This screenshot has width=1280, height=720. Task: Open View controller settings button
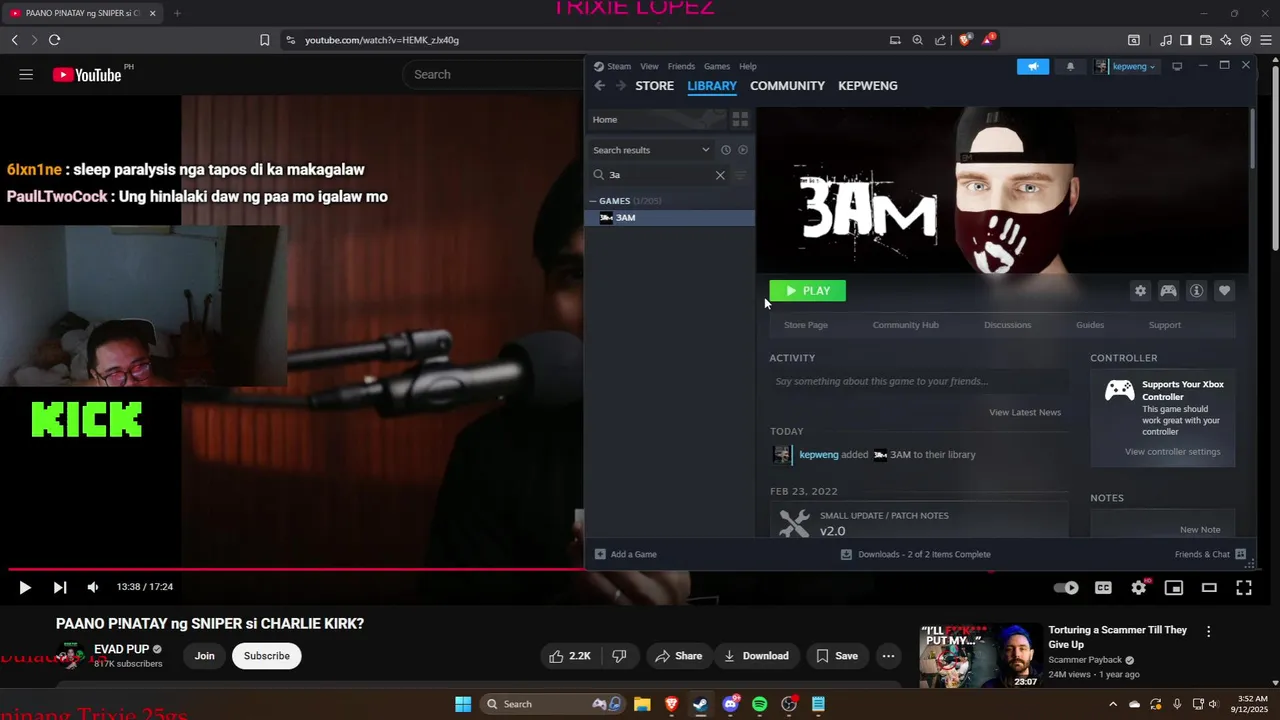(1173, 452)
